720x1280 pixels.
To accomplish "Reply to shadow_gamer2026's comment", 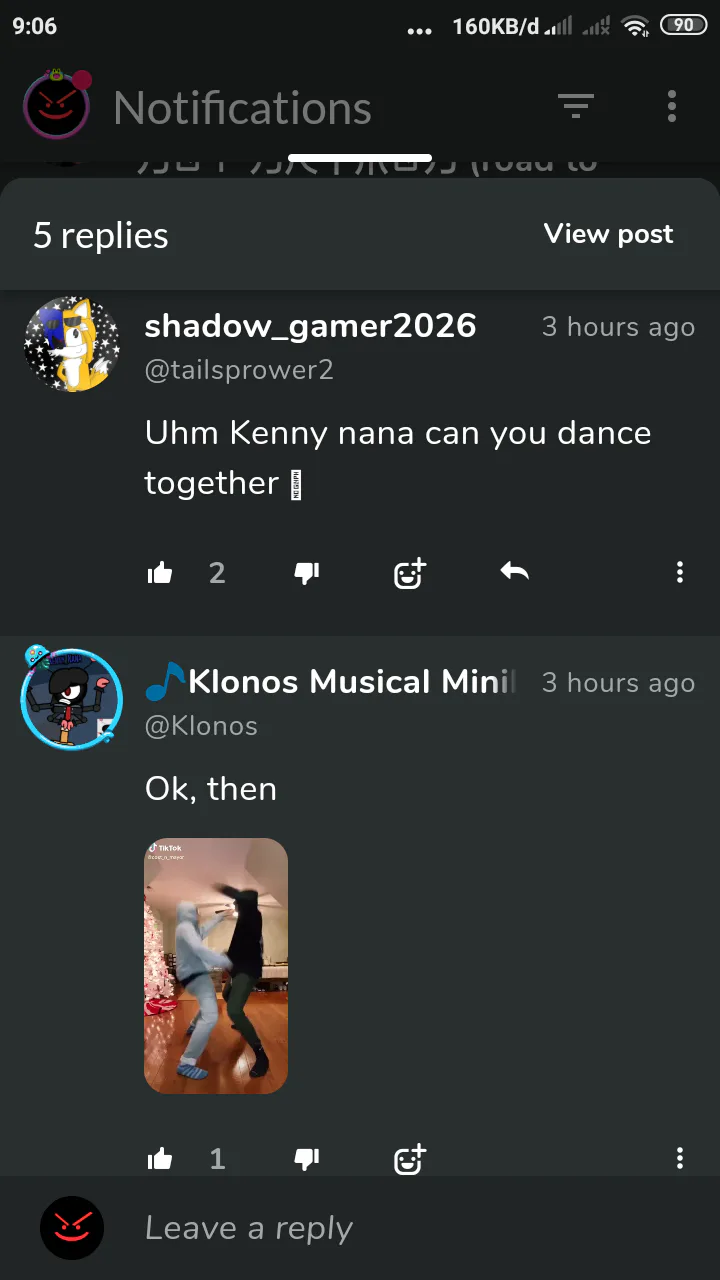I will pyautogui.click(x=514, y=573).
